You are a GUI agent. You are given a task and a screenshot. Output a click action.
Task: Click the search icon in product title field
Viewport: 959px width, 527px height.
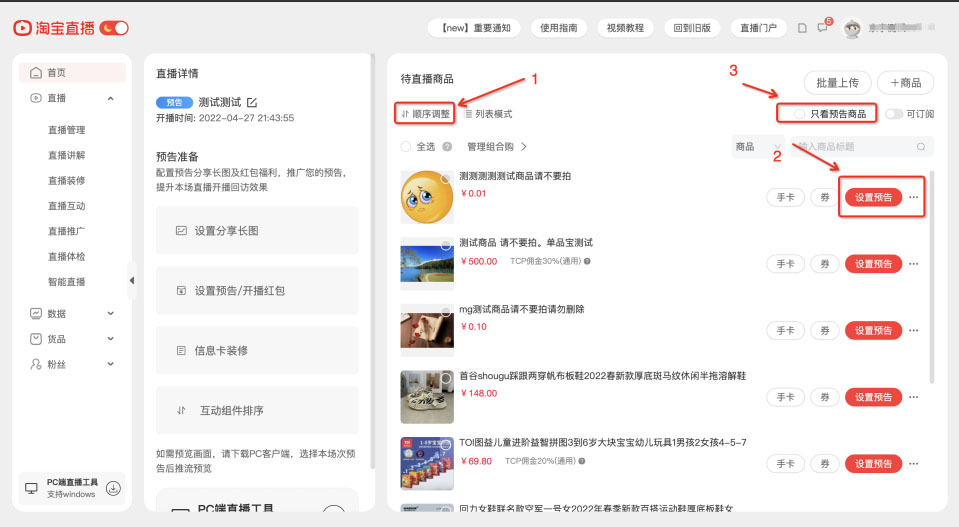point(921,147)
